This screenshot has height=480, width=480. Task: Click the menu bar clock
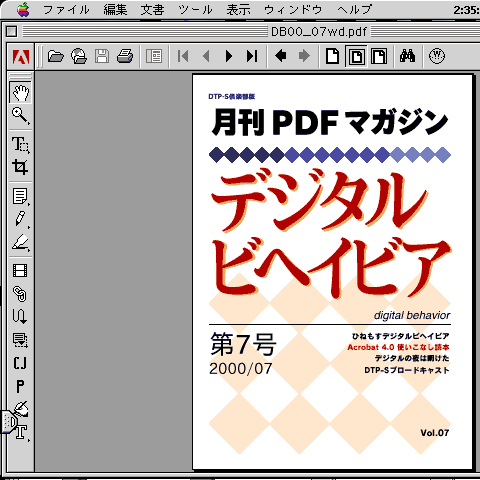click(x=466, y=10)
